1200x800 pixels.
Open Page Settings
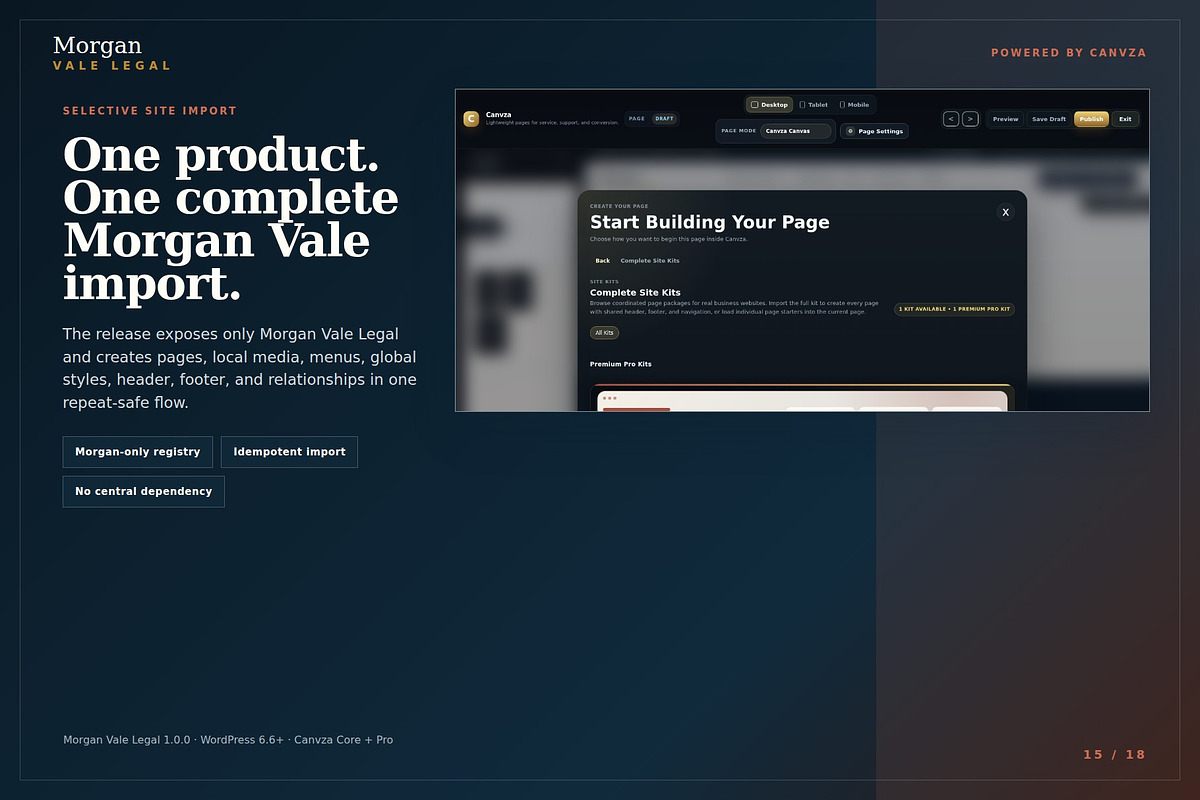point(875,131)
